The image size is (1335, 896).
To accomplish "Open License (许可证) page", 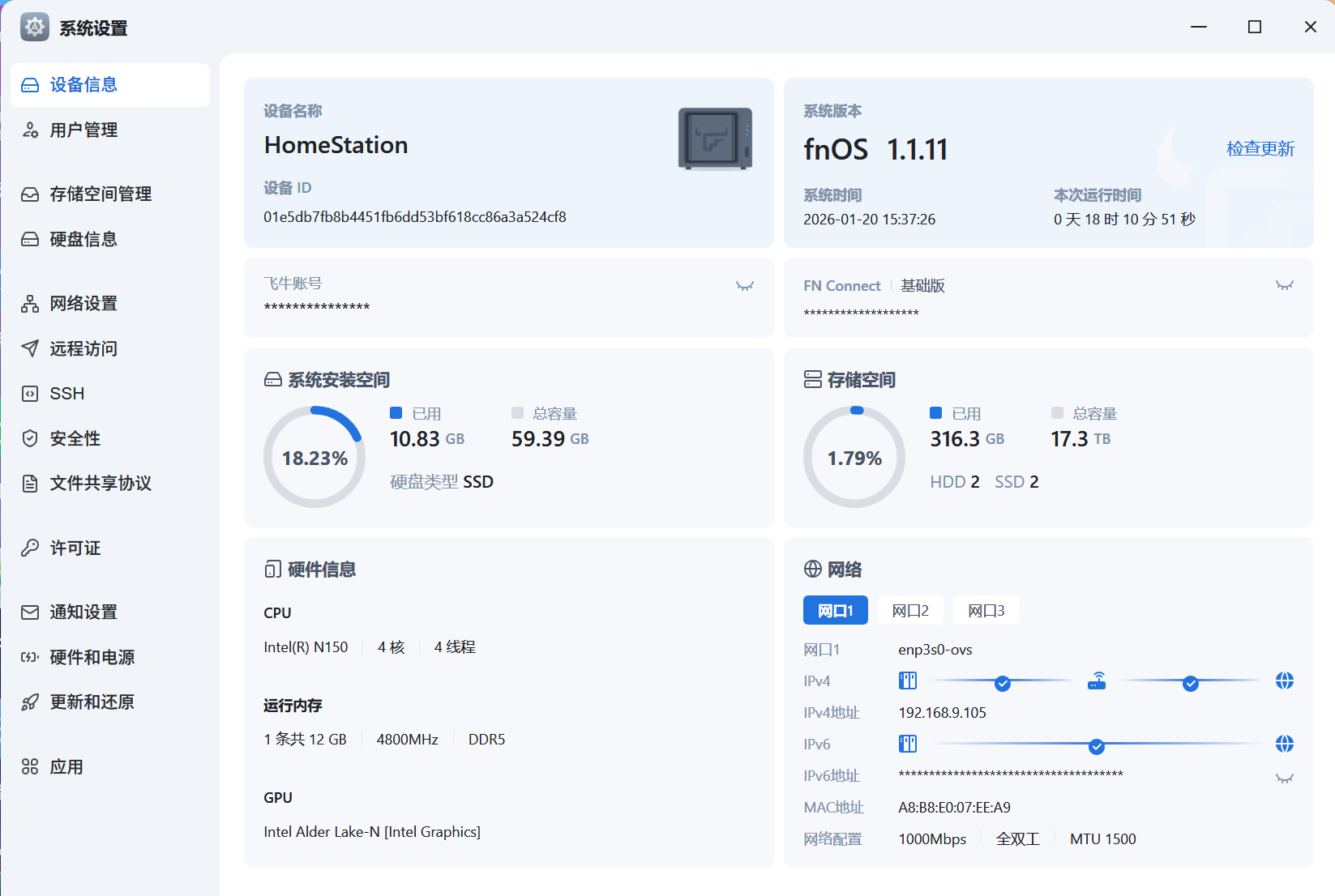I will 75,548.
